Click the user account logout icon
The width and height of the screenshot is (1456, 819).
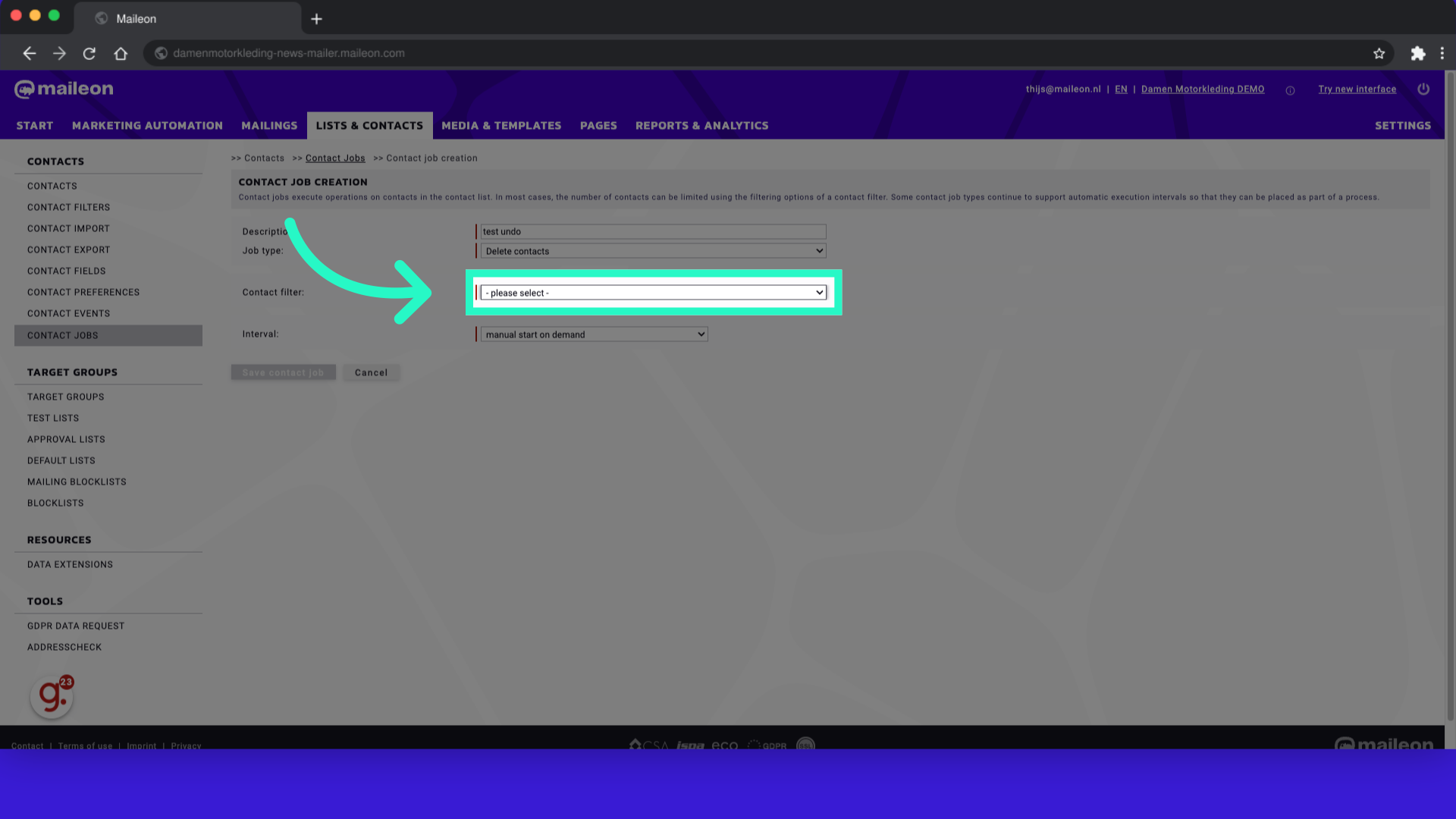(1423, 89)
